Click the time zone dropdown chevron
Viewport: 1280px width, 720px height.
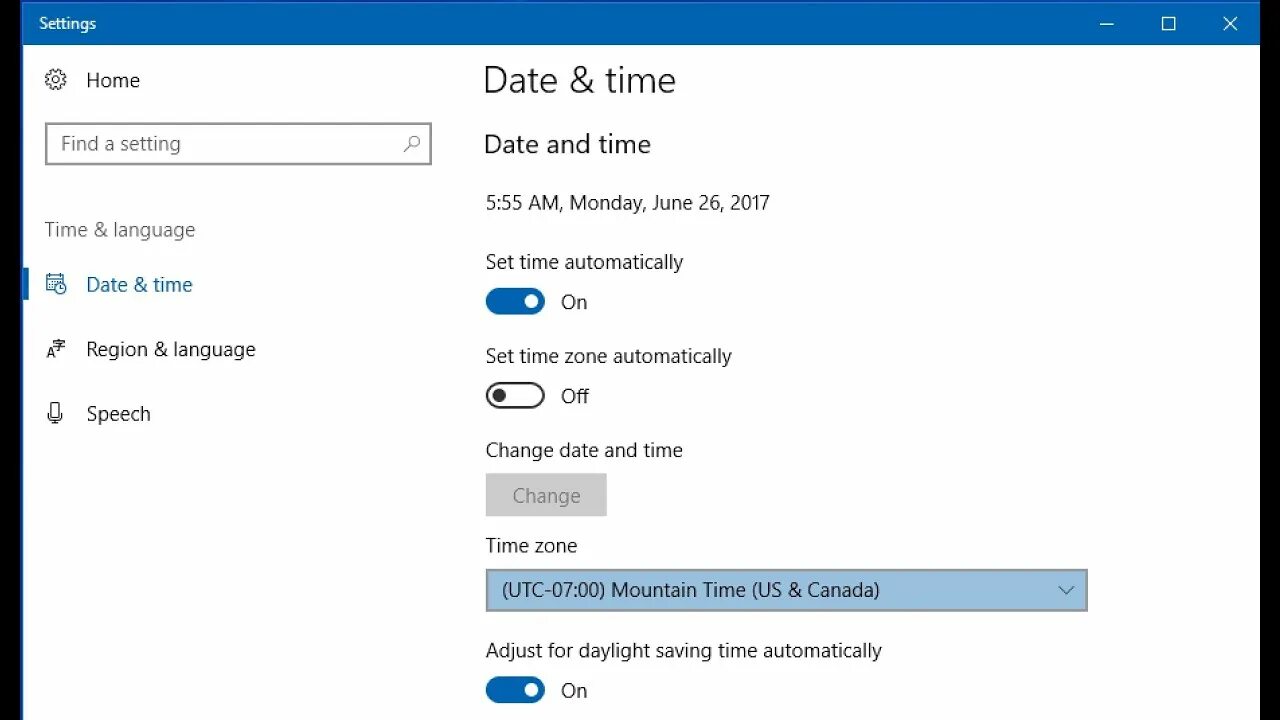coord(1066,590)
